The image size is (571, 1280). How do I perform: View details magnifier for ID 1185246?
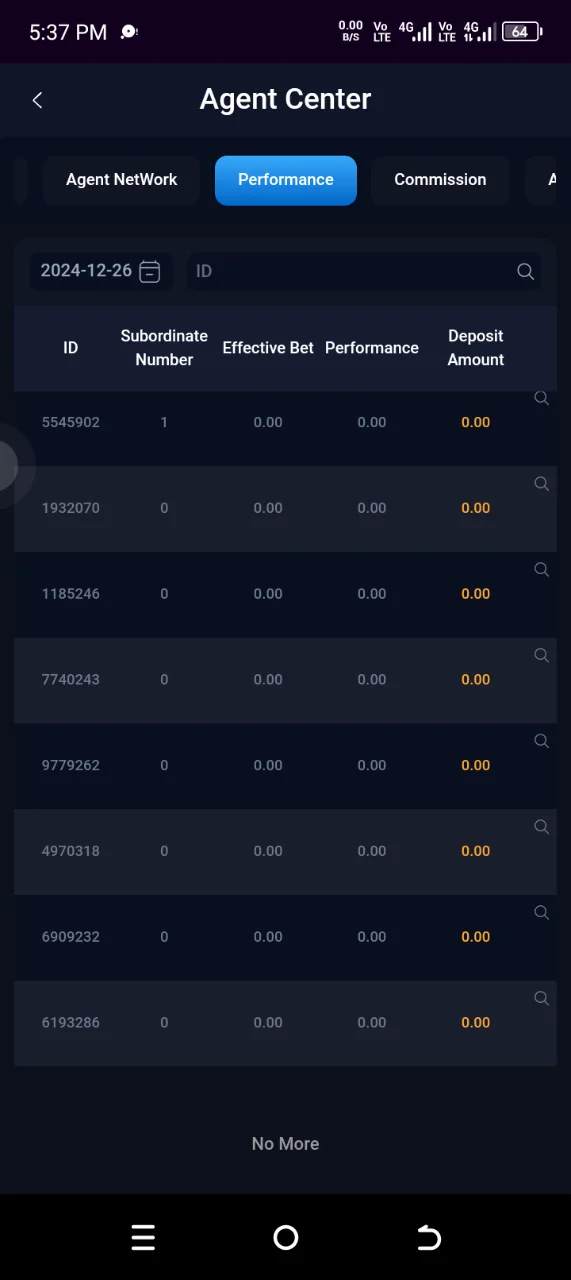tap(541, 570)
